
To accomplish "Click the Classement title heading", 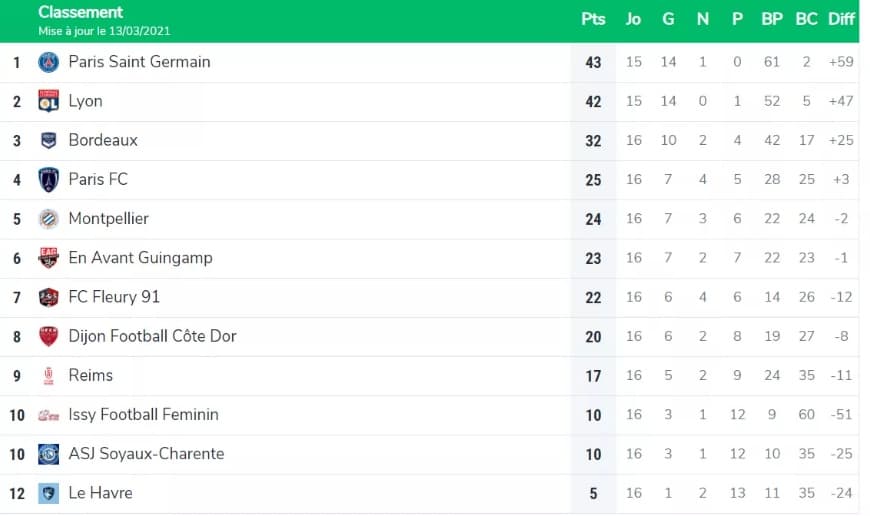I will point(80,12).
